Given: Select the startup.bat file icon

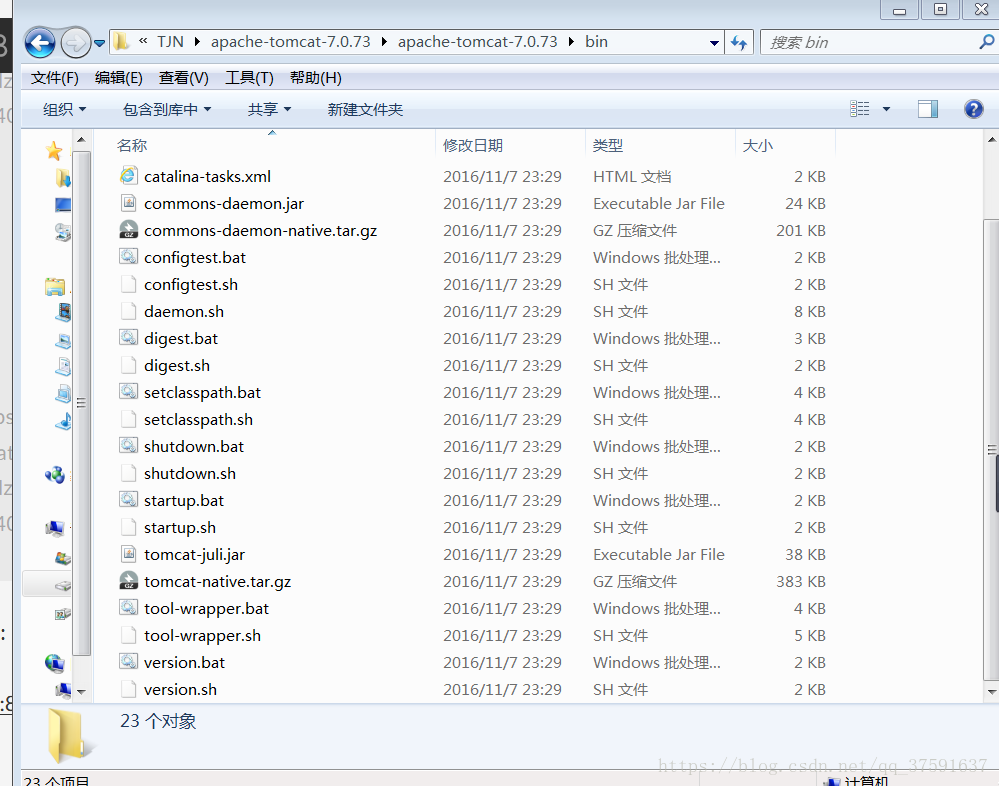Looking at the screenshot, I should click(x=129, y=500).
